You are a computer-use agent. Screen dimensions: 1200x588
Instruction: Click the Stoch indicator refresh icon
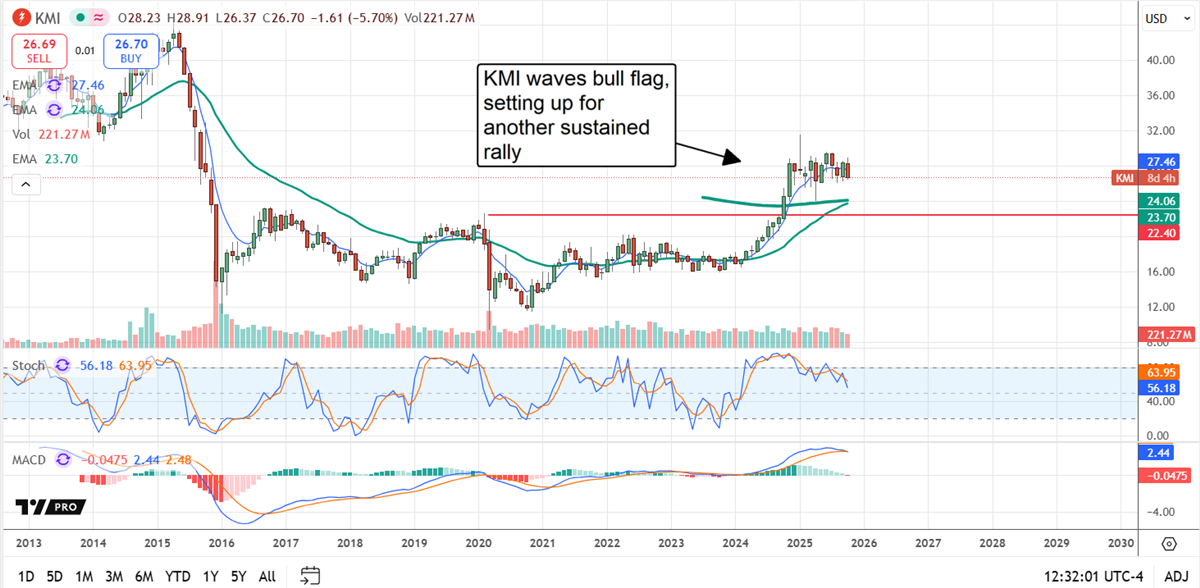pyautogui.click(x=63, y=366)
